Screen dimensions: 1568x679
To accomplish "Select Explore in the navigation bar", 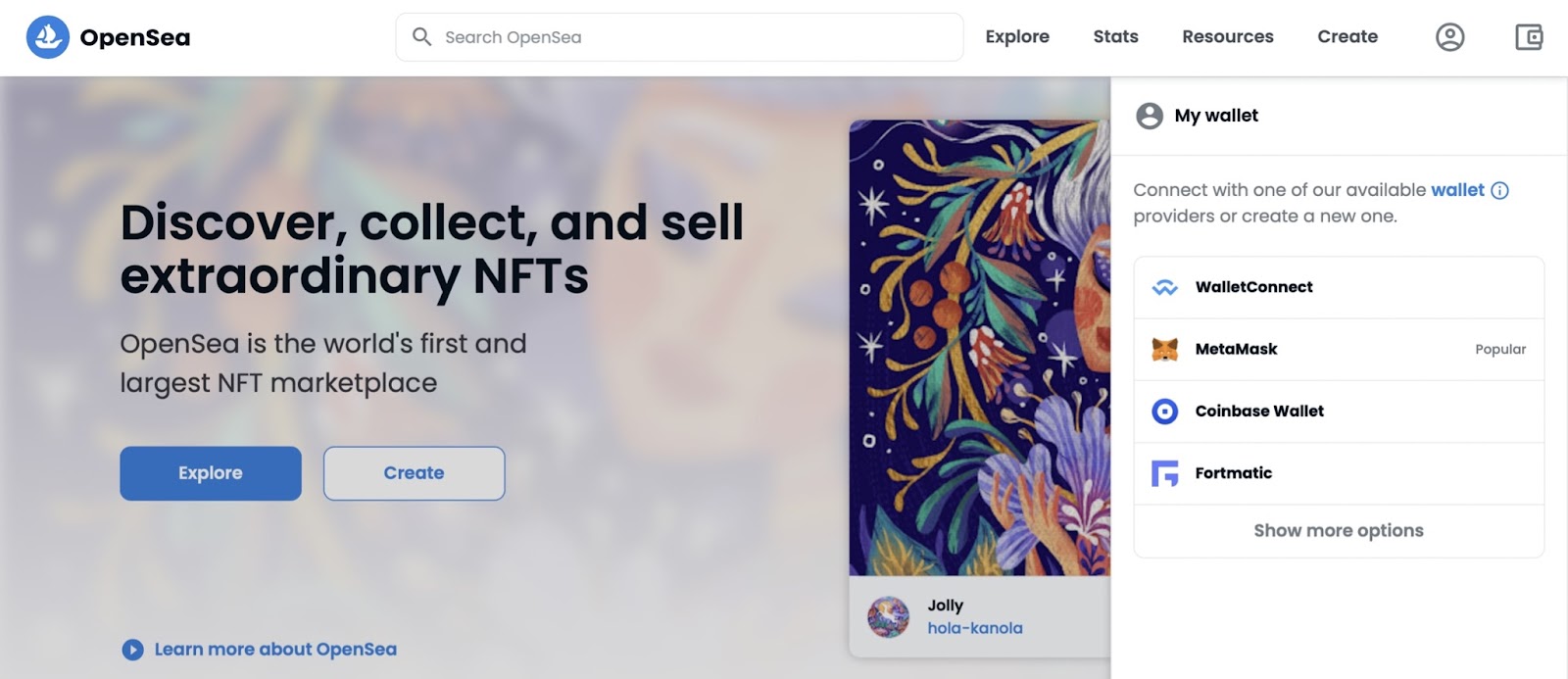I will pos(1017,36).
